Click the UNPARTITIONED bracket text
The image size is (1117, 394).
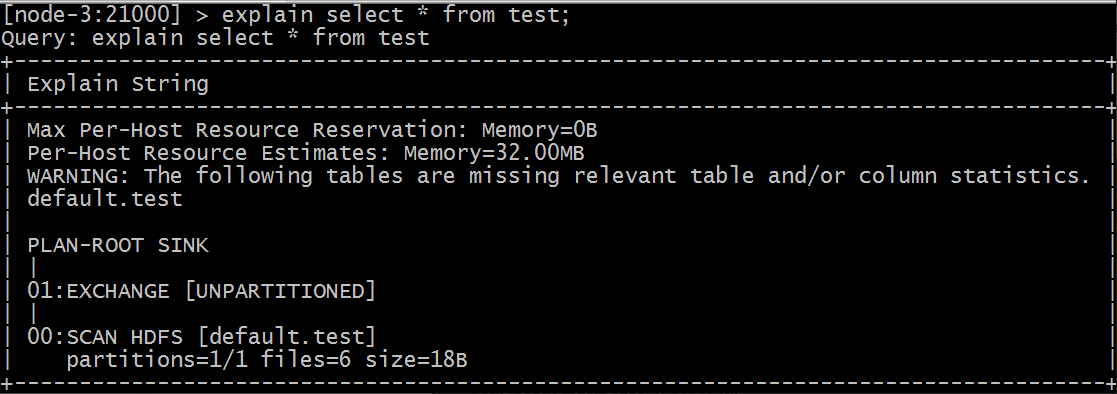pyautogui.click(x=280, y=291)
